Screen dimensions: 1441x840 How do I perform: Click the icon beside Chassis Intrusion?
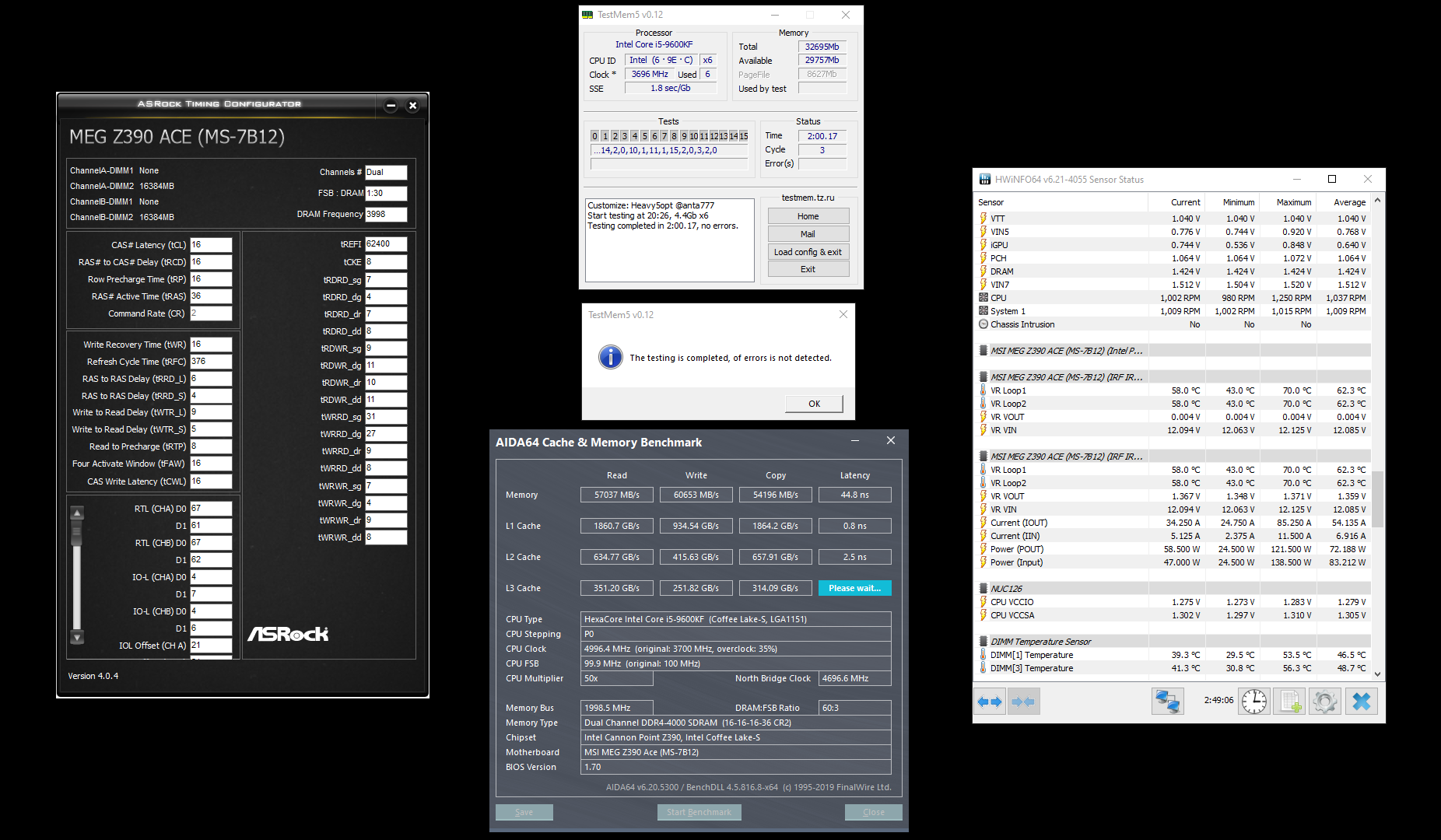[x=983, y=324]
